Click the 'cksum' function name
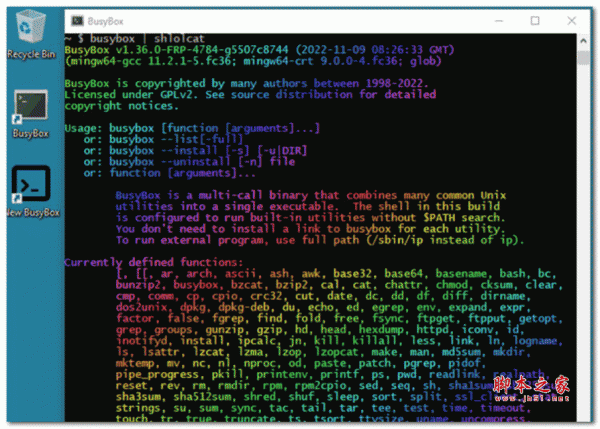 pyautogui.click(x=496, y=285)
